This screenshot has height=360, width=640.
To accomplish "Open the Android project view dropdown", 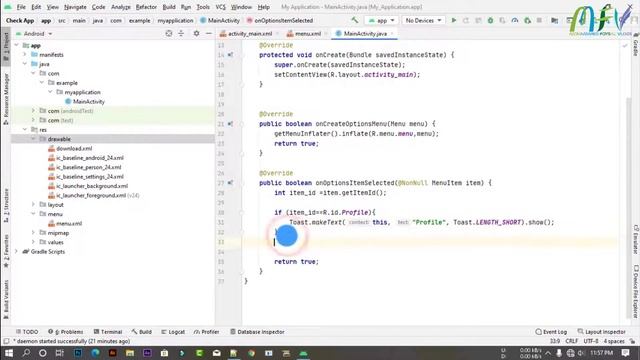I will coord(34,33).
